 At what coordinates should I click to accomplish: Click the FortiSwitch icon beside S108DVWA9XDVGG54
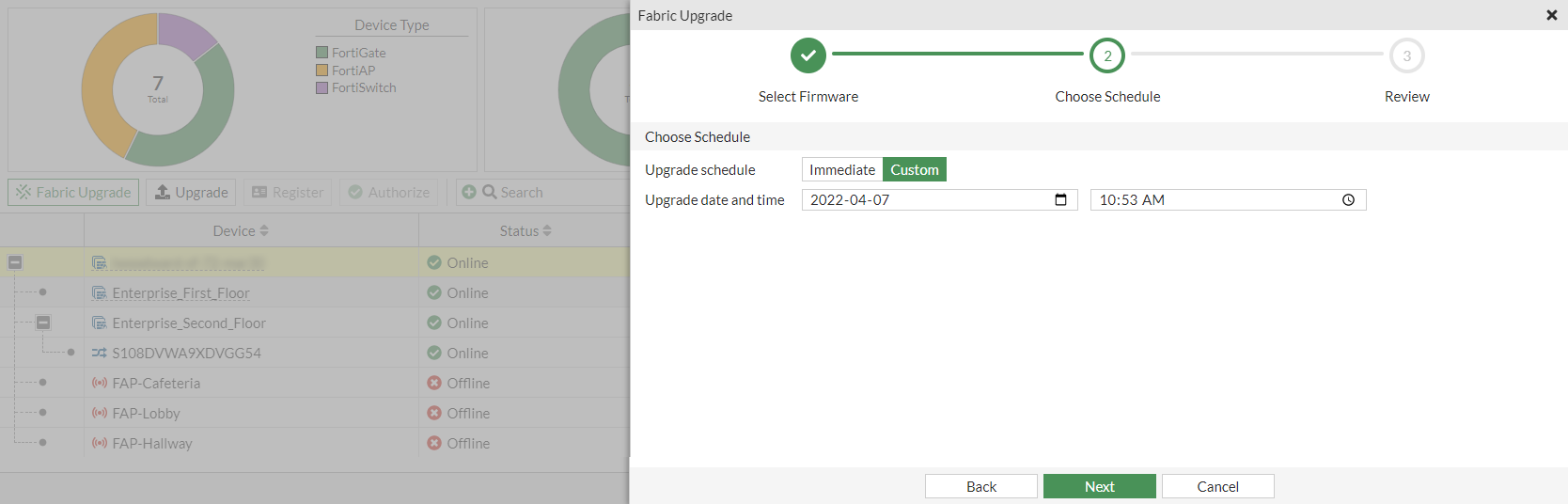point(99,354)
